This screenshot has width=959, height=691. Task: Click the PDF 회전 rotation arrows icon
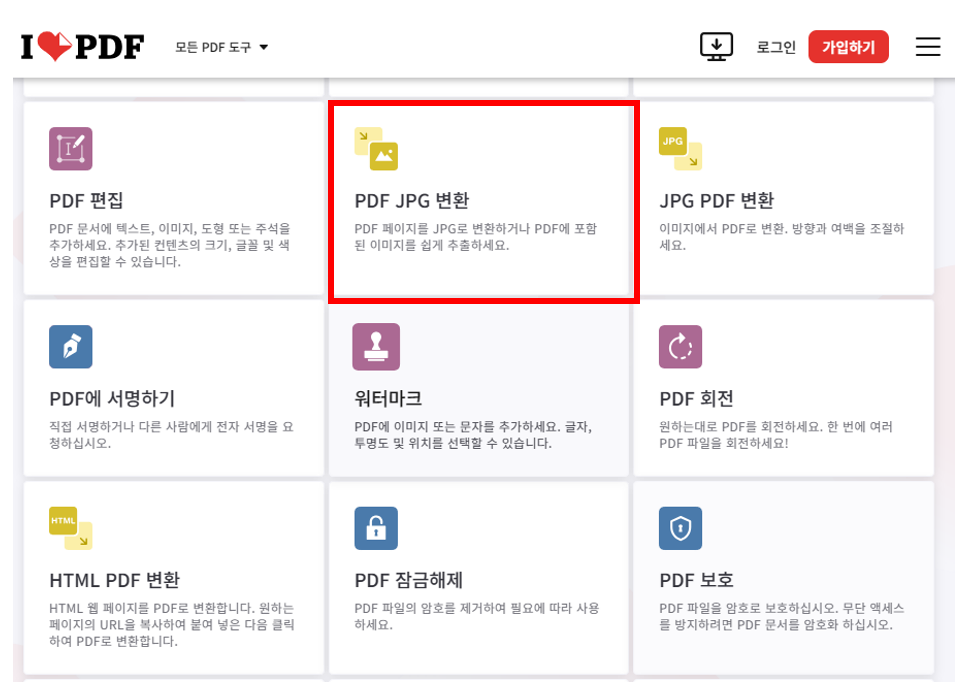[x=680, y=347]
